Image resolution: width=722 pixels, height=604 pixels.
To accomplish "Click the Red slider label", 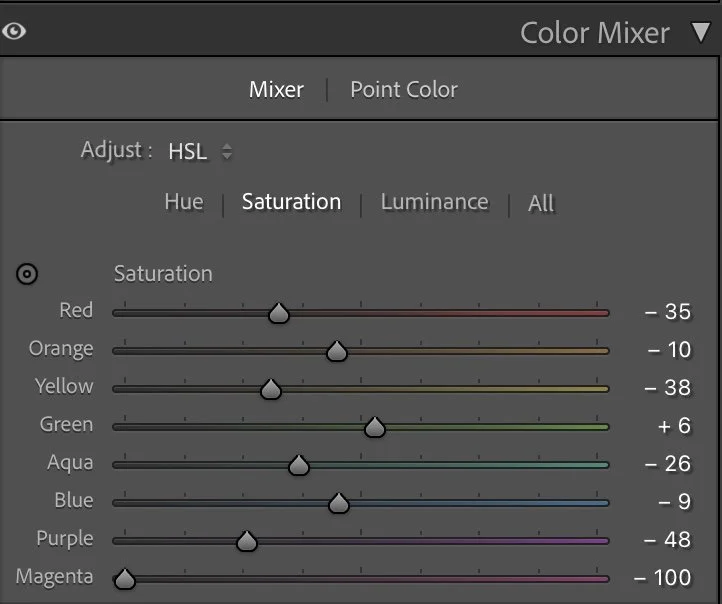I will coord(76,310).
